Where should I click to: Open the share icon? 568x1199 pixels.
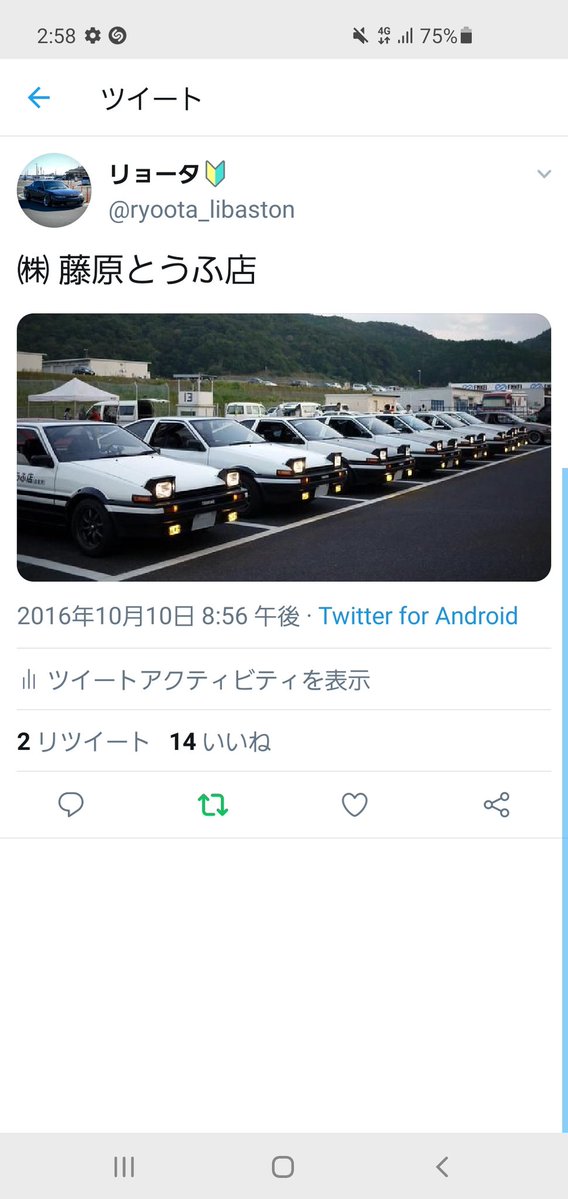(x=496, y=804)
